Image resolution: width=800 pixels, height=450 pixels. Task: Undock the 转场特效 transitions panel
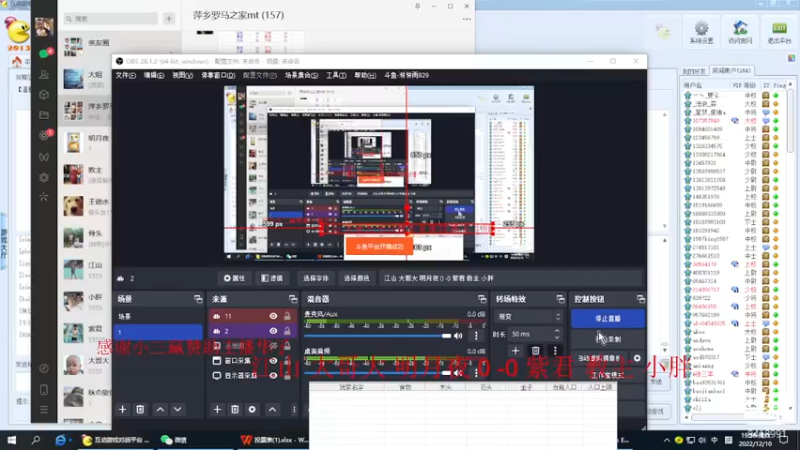tap(561, 299)
